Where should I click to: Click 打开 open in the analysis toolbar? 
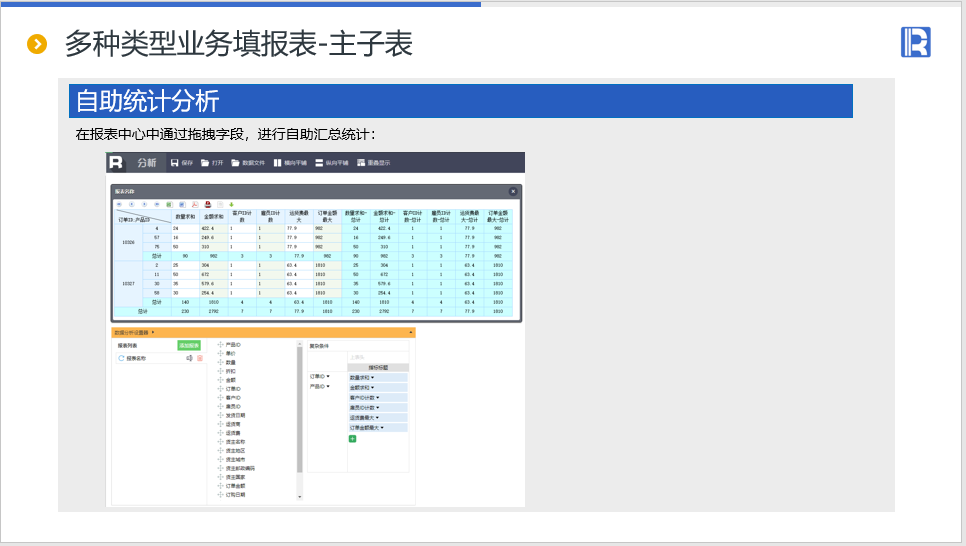(x=212, y=162)
